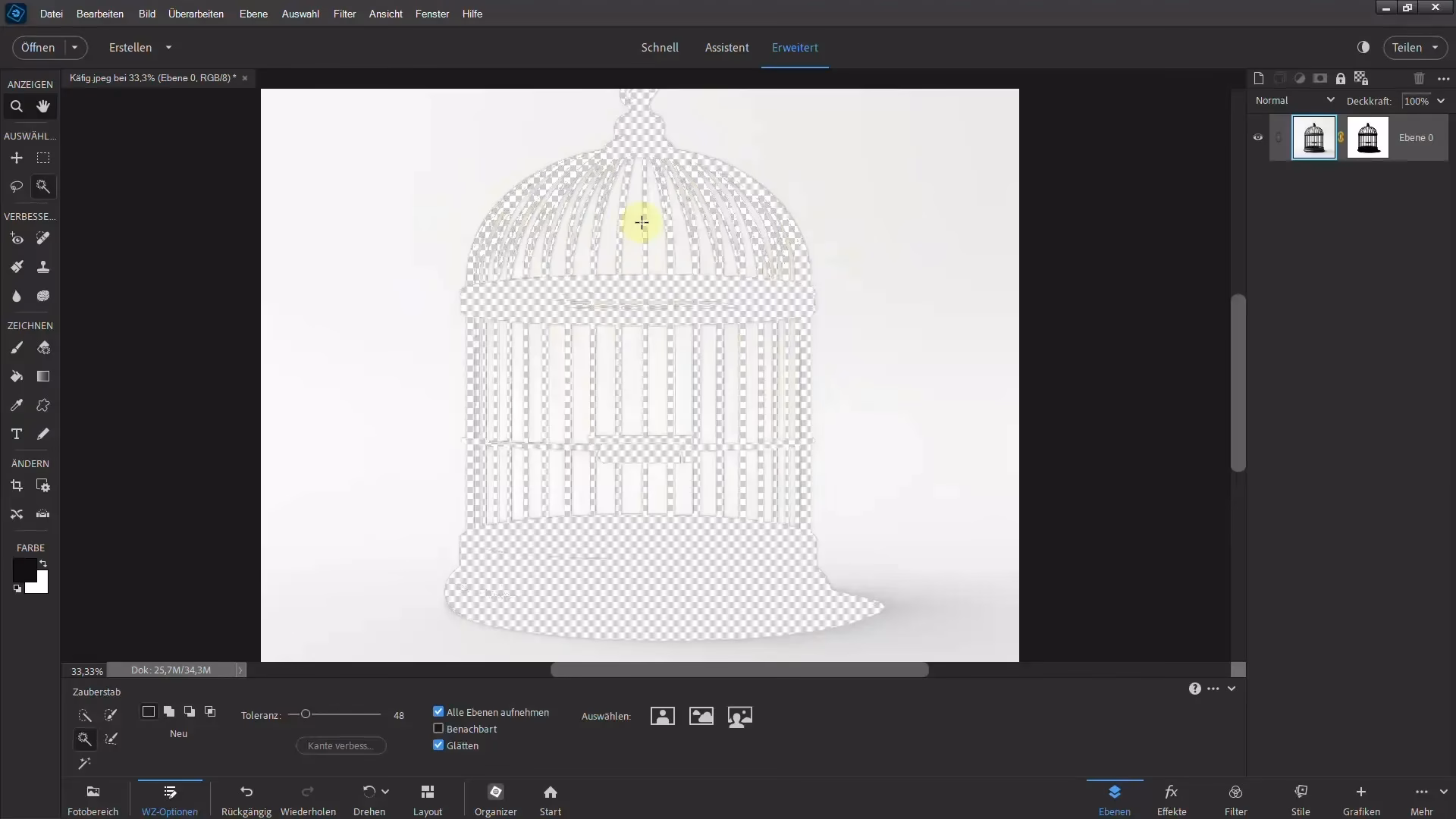Select the Lasso tool

point(16,187)
